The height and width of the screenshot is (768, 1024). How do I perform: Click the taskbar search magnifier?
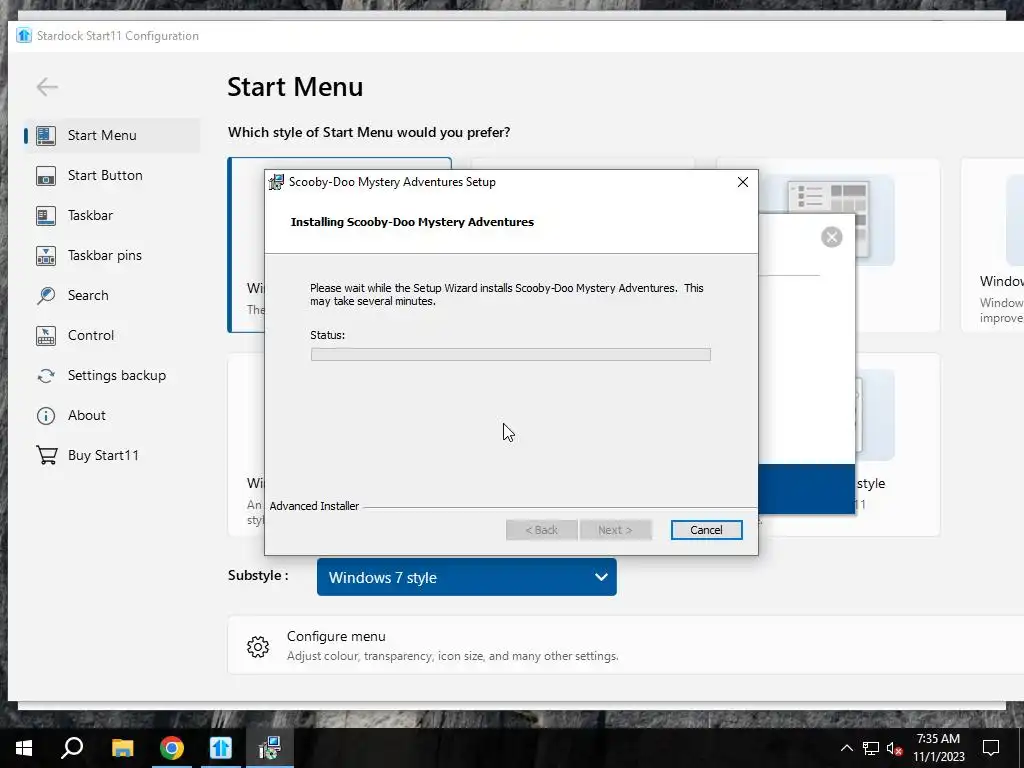(x=72, y=748)
